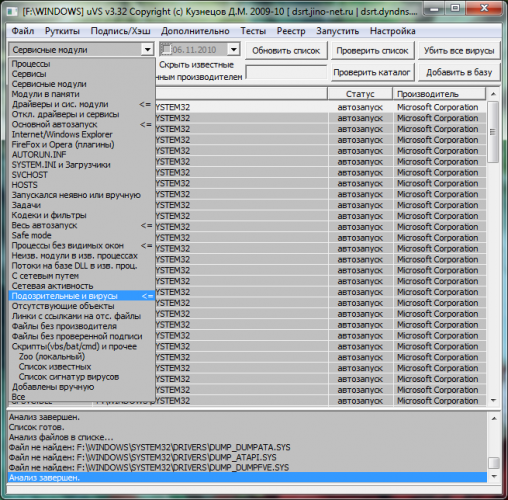508x500 pixels.
Task: Select Откл. драйверы и сервисы entry
Action: (x=82, y=114)
